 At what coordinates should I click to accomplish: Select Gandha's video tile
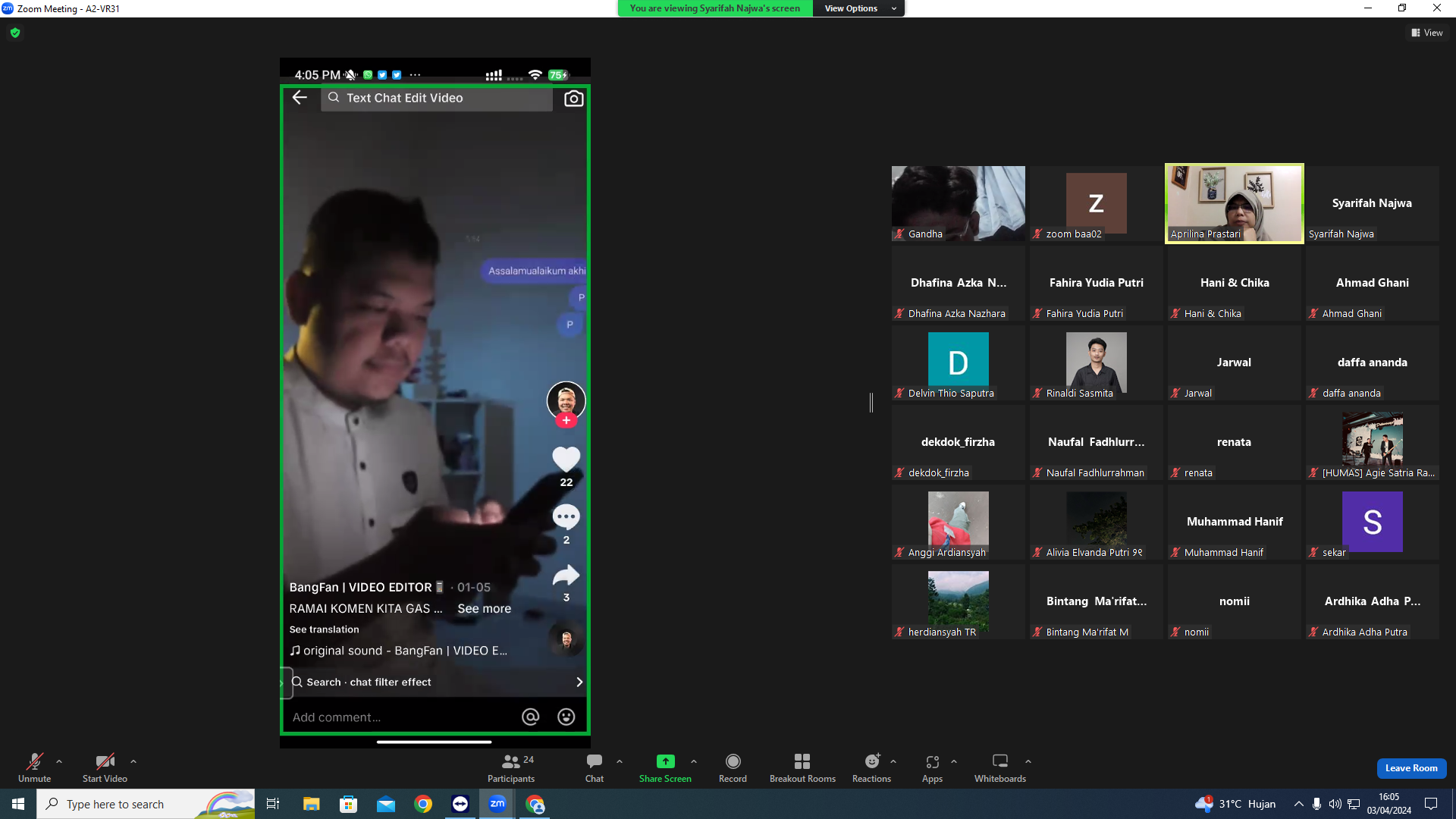pyautogui.click(x=959, y=204)
